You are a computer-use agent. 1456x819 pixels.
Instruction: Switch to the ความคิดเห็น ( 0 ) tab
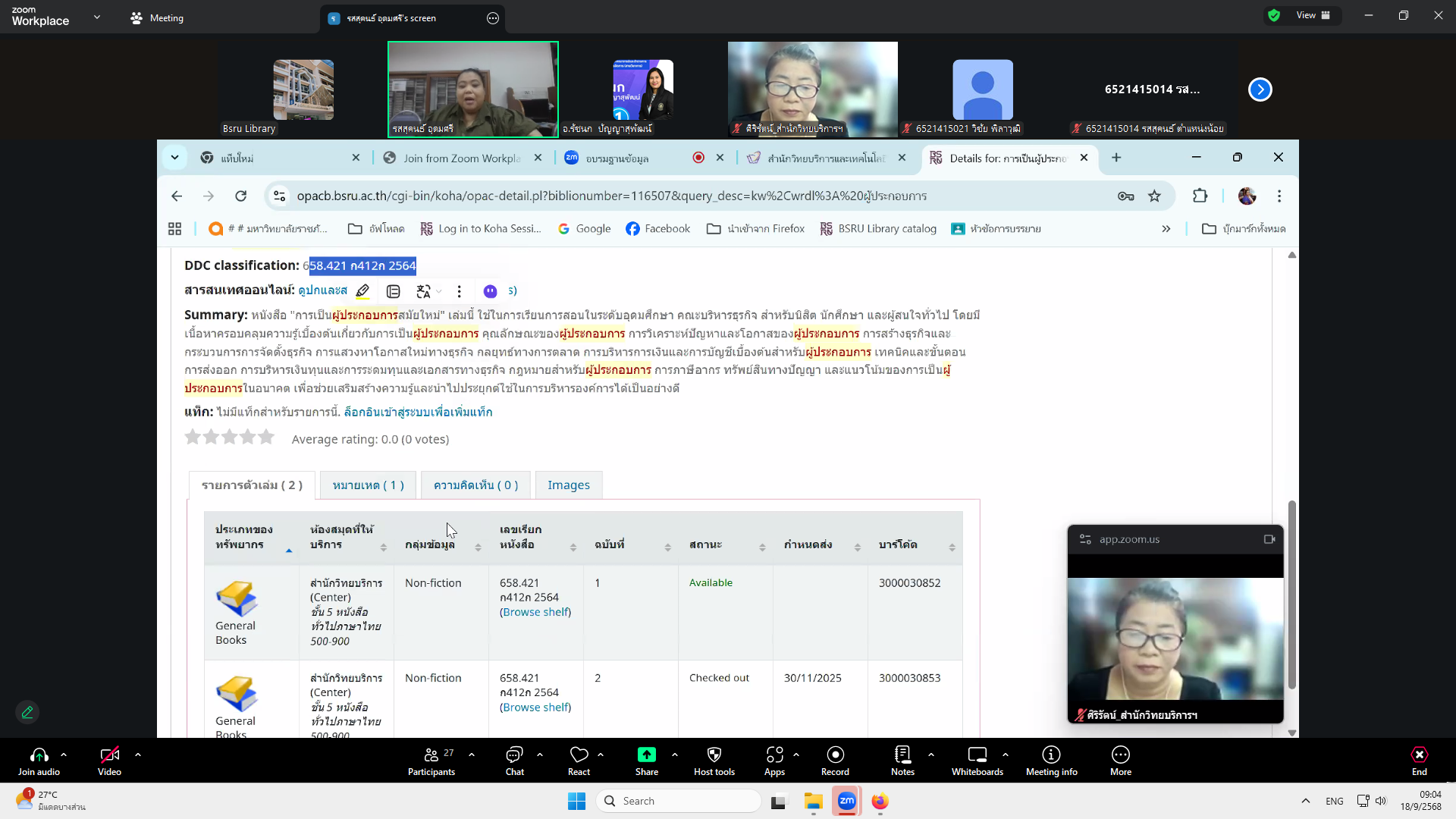(x=475, y=485)
